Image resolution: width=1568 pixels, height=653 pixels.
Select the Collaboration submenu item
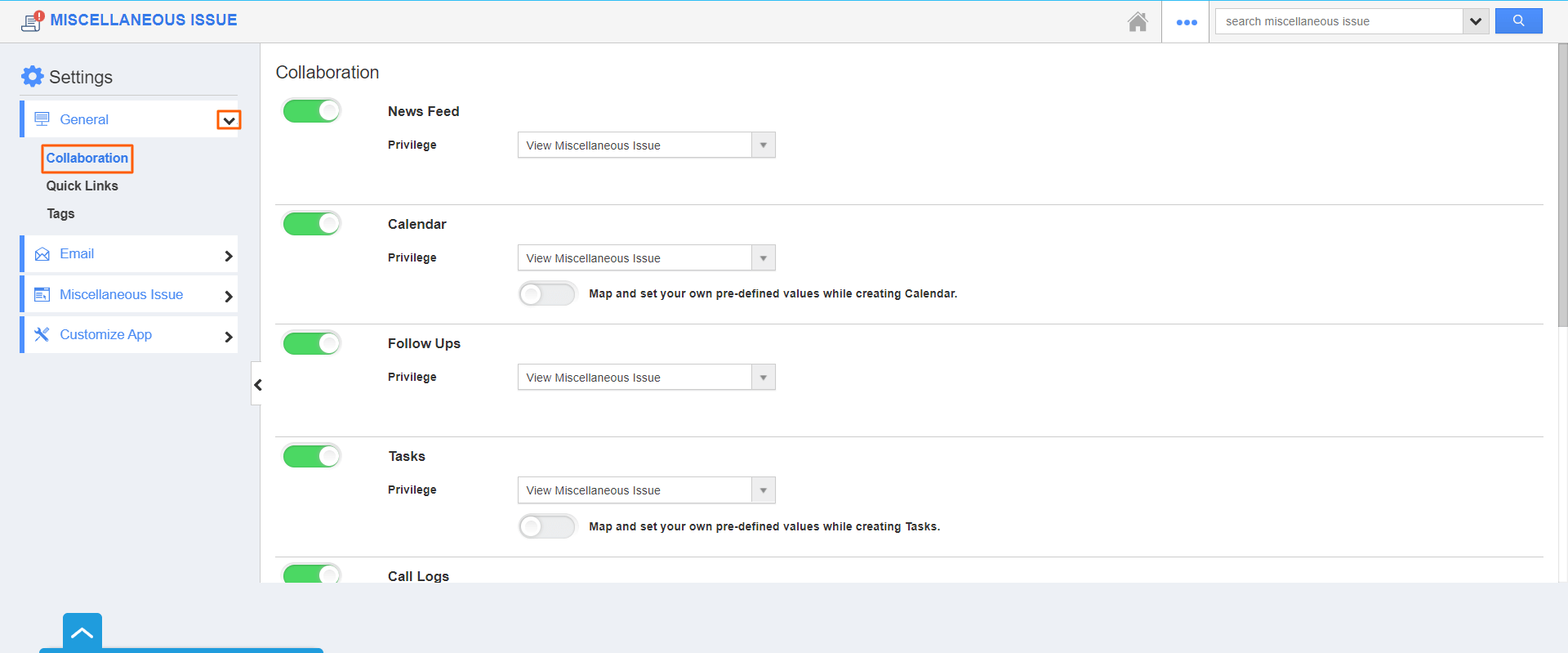click(x=87, y=158)
